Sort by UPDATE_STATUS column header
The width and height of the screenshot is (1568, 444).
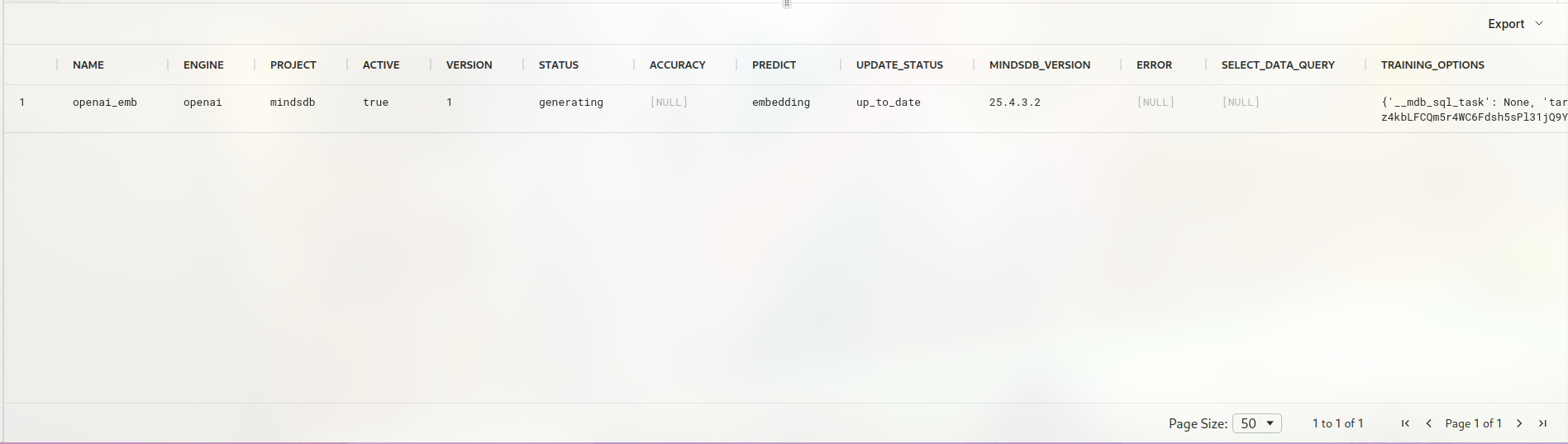pyautogui.click(x=899, y=64)
